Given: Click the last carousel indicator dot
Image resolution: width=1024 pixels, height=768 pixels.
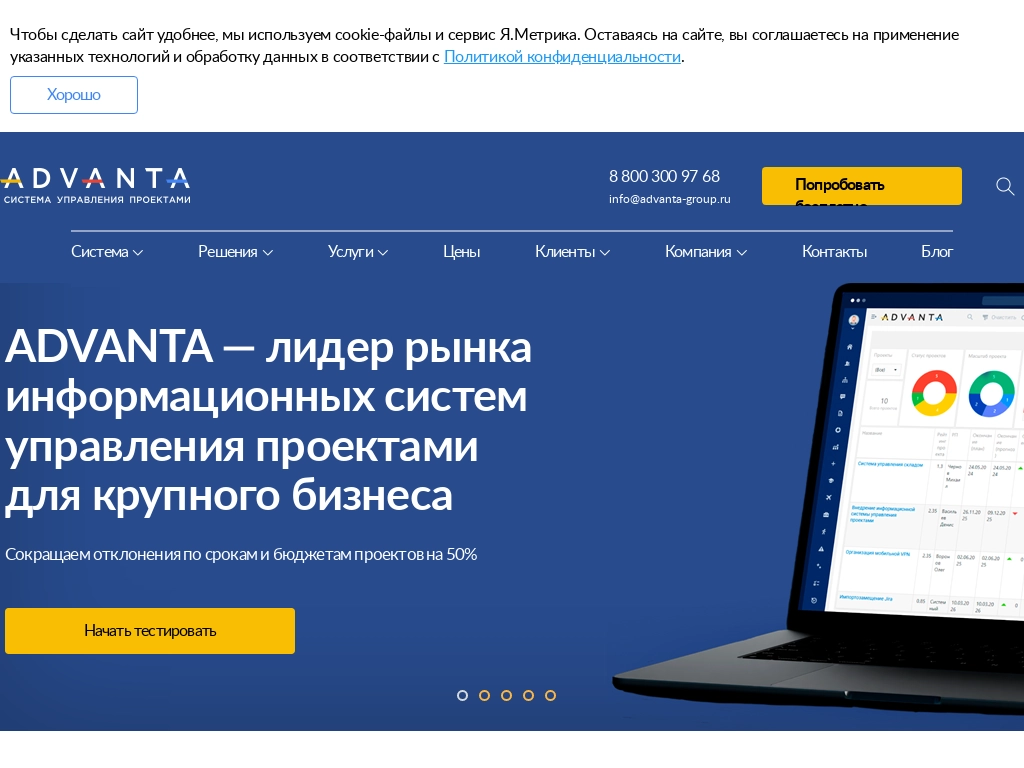Looking at the screenshot, I should 550,695.
